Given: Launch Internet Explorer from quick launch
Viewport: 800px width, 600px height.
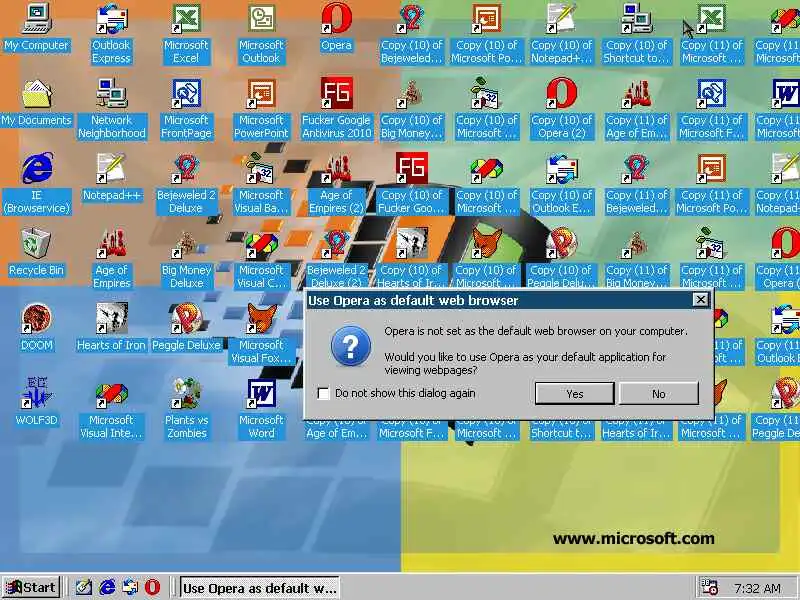Looking at the screenshot, I should pos(107,588).
